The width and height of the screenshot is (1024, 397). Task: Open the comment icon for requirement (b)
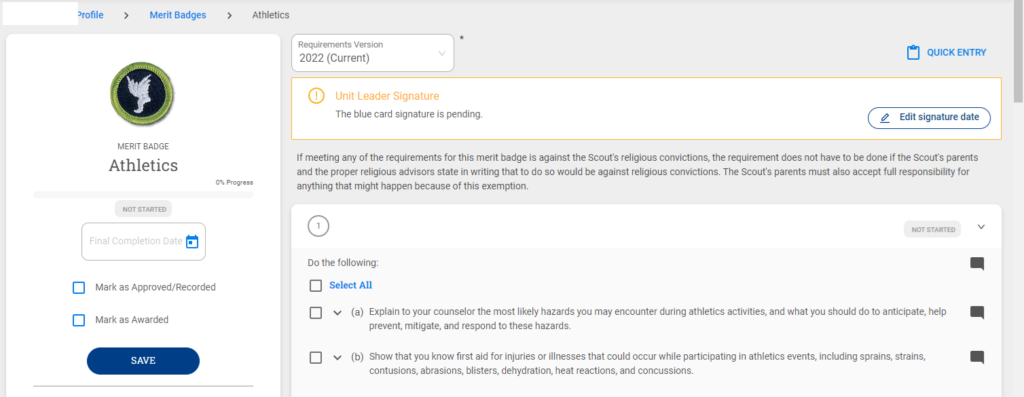[977, 357]
